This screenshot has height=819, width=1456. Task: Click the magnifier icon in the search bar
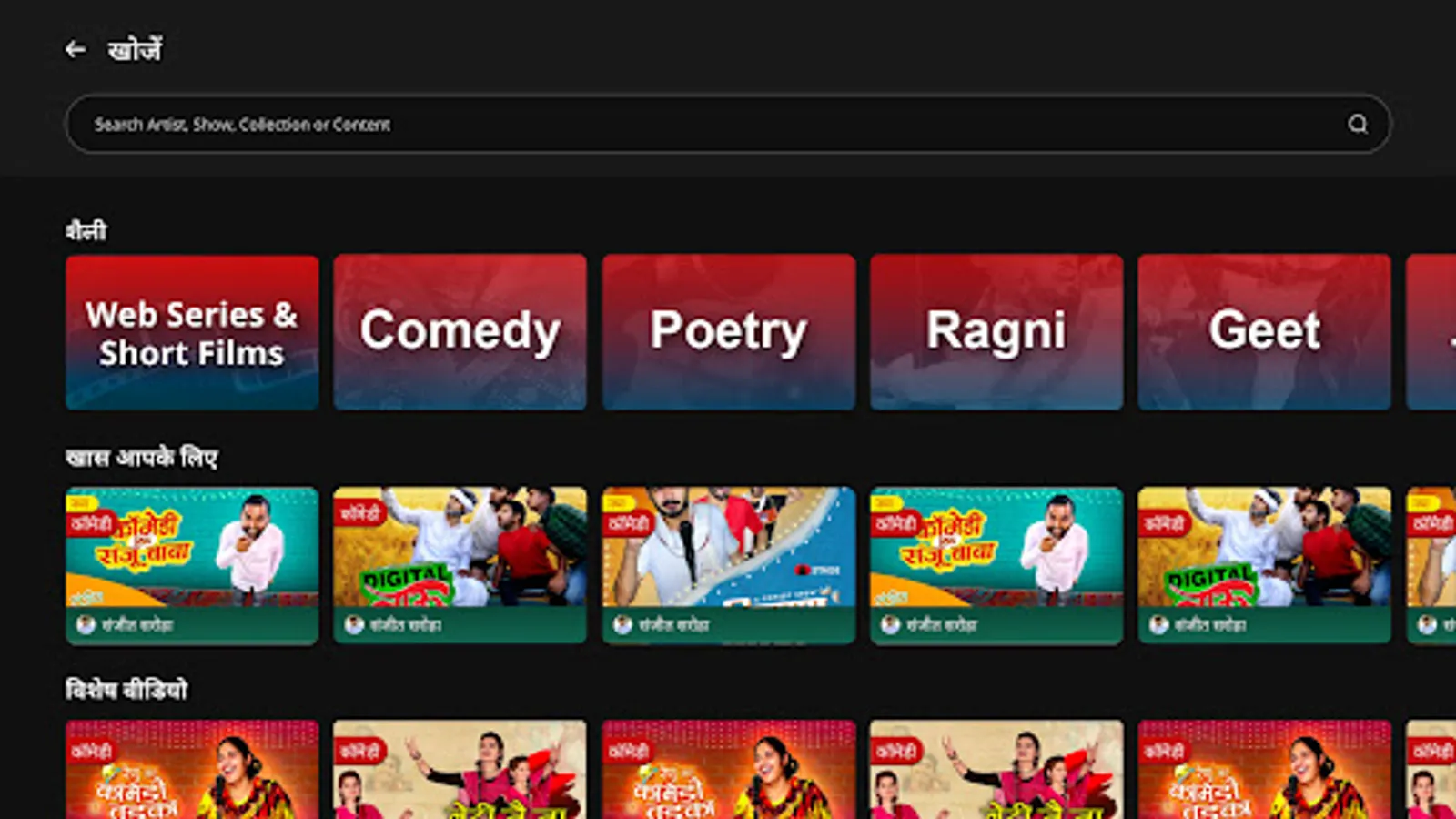tap(1357, 124)
